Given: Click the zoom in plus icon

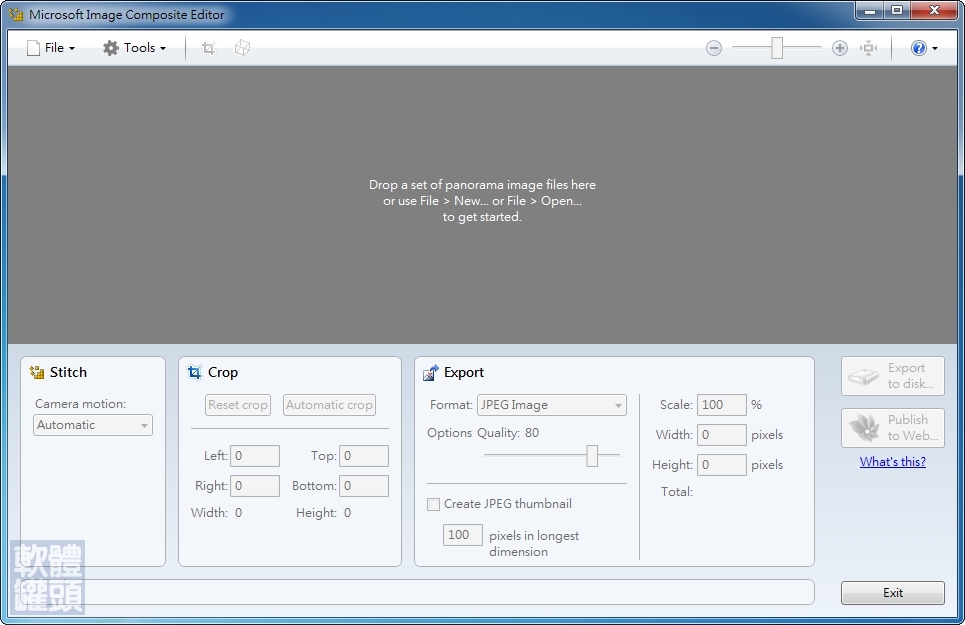Looking at the screenshot, I should [x=839, y=48].
